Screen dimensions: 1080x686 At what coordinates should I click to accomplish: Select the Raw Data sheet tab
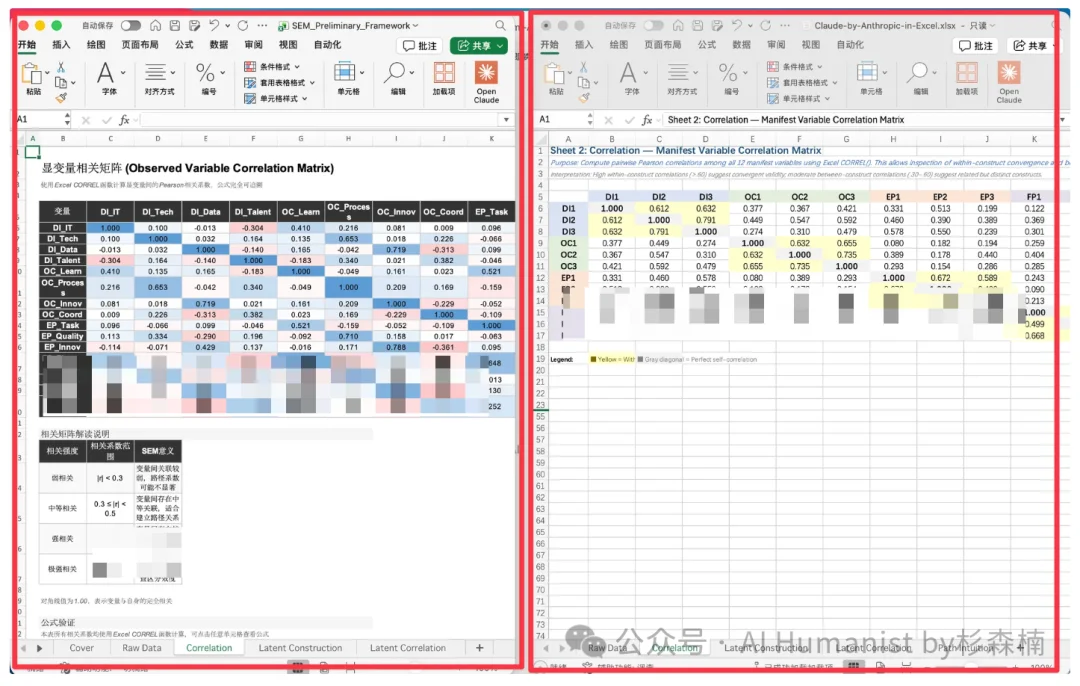click(140, 648)
